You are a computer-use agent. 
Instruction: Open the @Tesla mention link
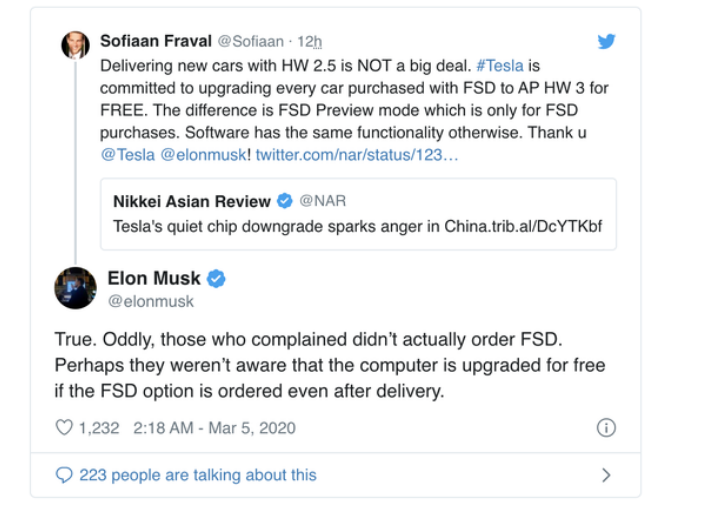[128, 155]
